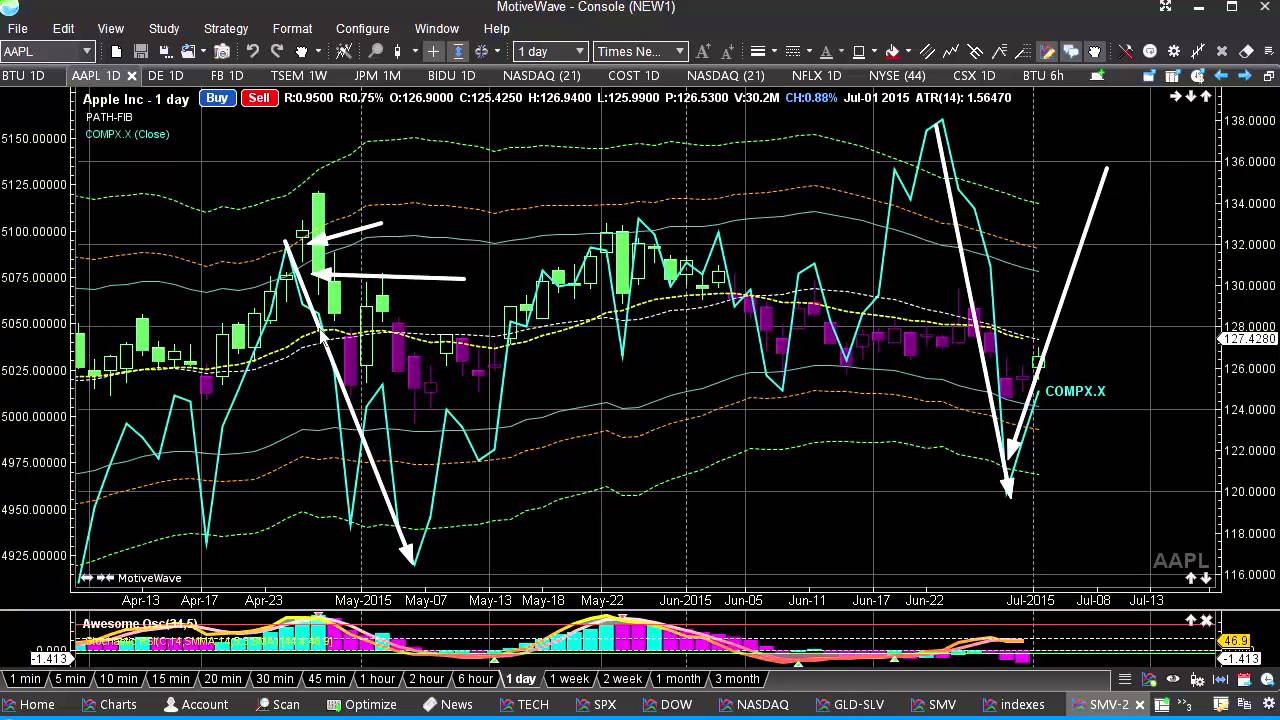Switch to the 2 hour interval
1280x720 pixels.
(x=426, y=679)
